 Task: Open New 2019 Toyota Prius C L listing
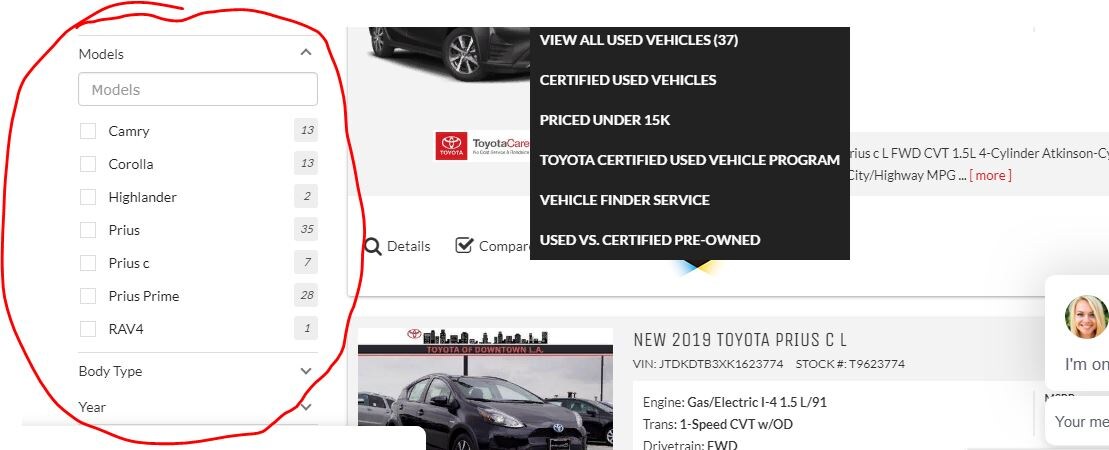(x=740, y=340)
